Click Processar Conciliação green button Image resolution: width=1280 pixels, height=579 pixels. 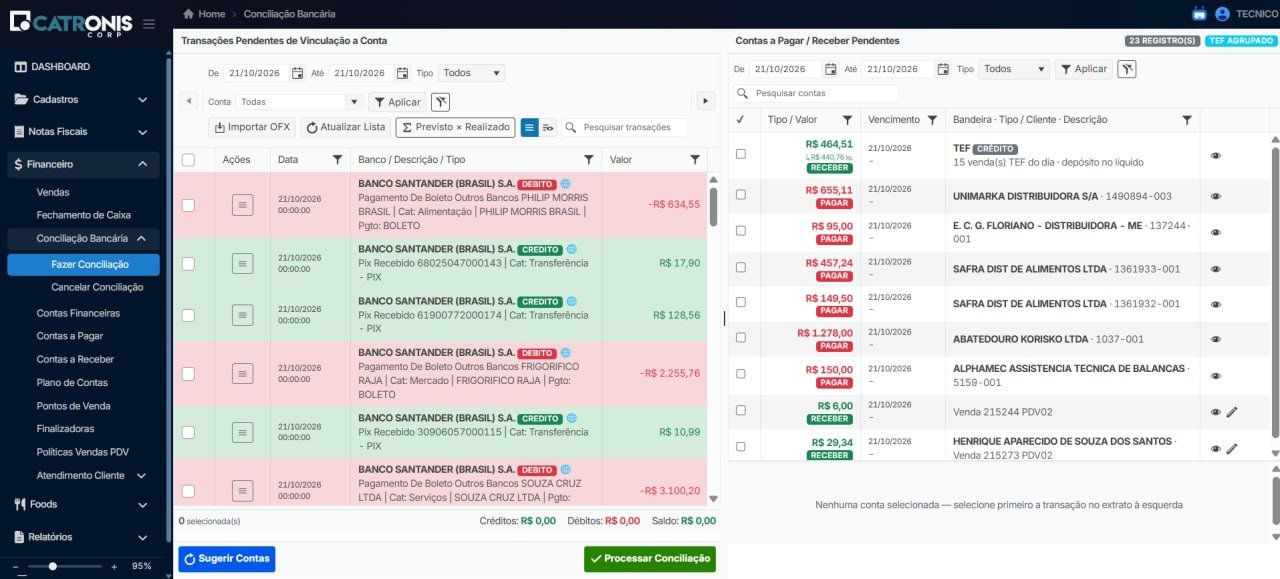coord(650,559)
